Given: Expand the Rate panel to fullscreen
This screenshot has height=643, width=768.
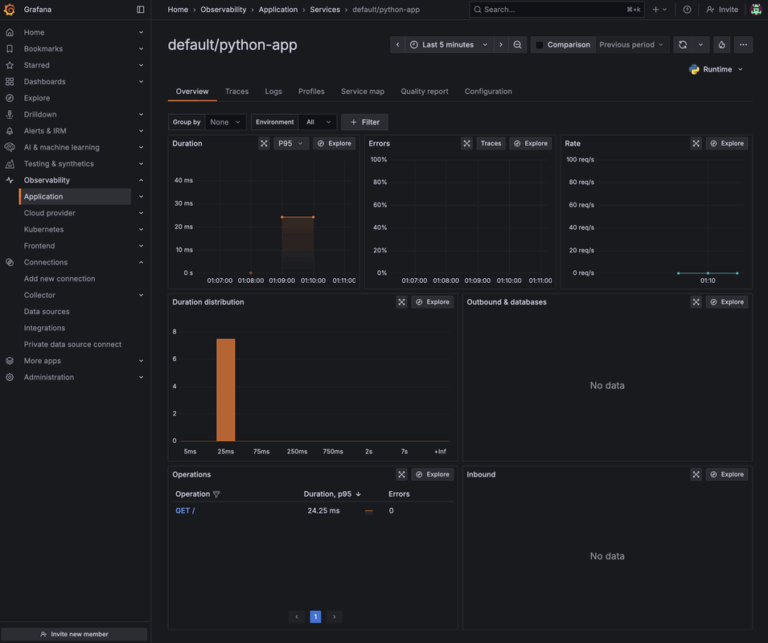Looking at the screenshot, I should pos(696,143).
